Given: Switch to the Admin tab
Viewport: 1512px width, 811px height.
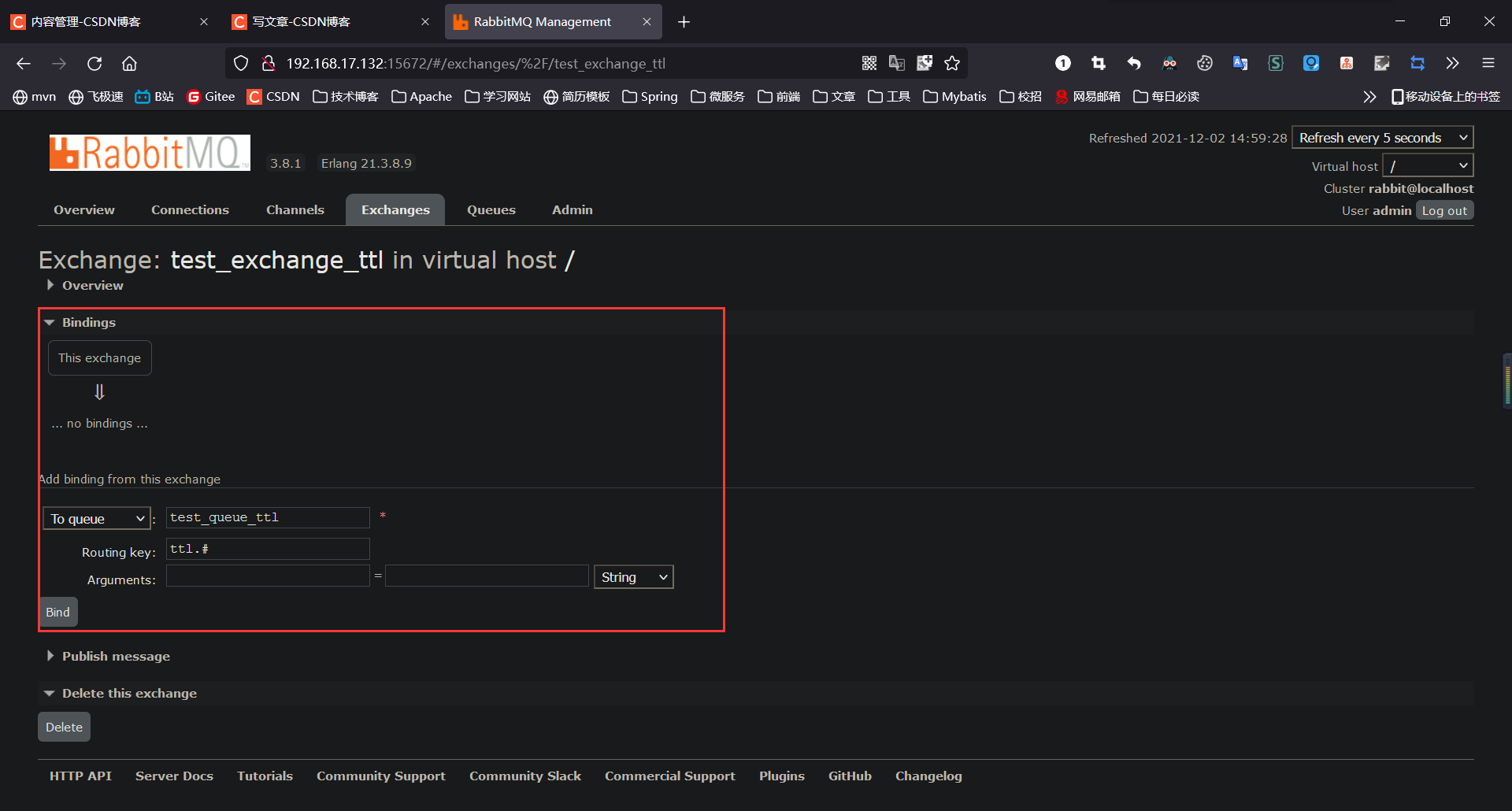Looking at the screenshot, I should (x=573, y=209).
